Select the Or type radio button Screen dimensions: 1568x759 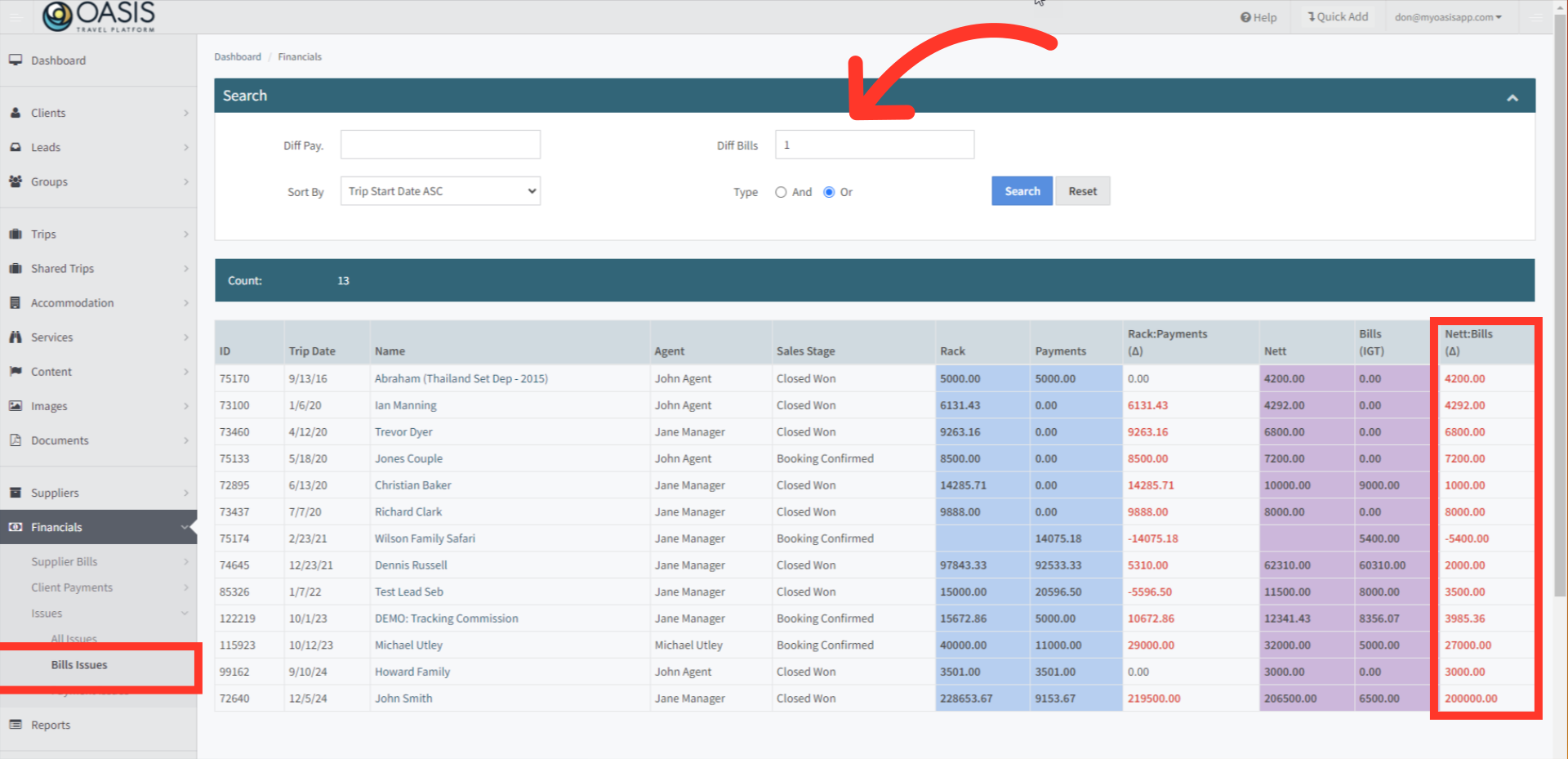pos(829,192)
